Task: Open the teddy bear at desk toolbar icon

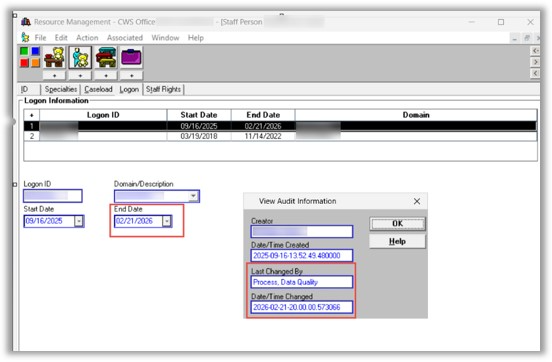Action: (x=54, y=57)
